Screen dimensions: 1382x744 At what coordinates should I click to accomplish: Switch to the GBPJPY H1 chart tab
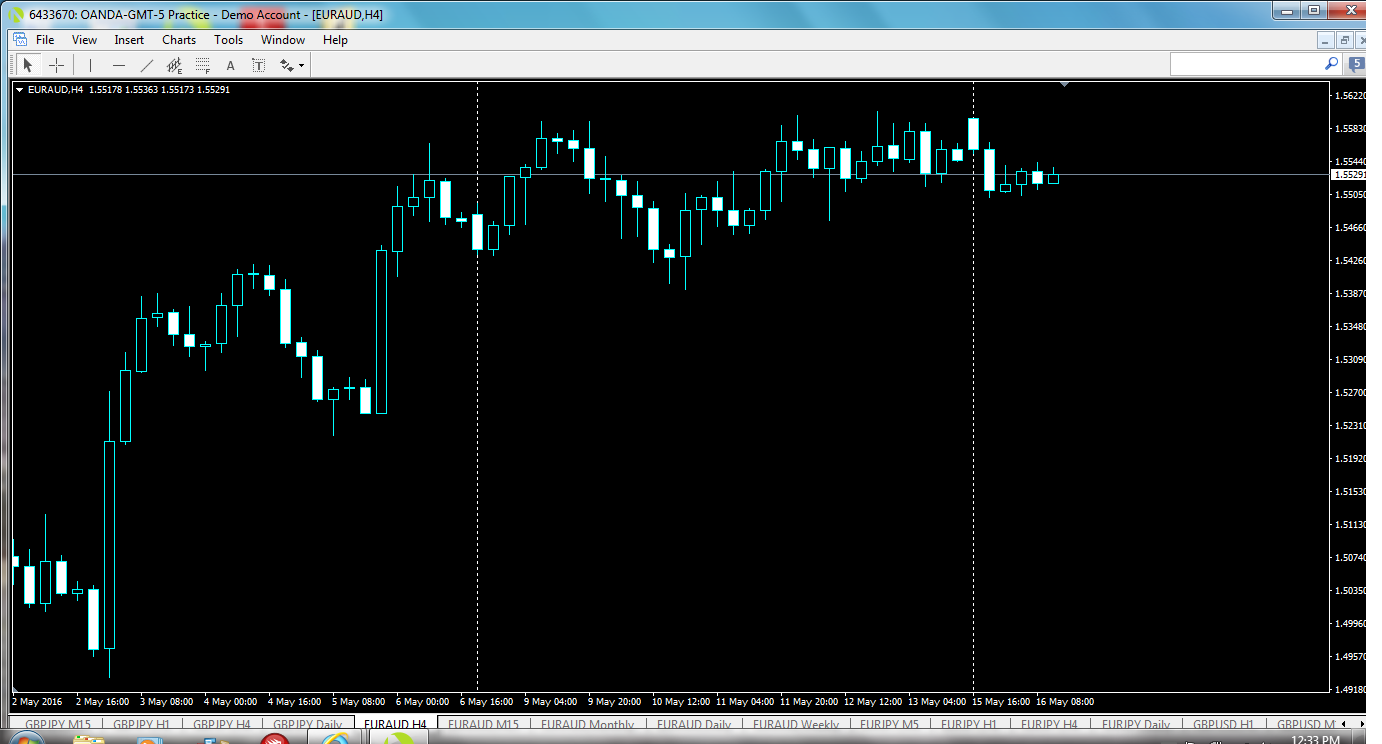141,724
